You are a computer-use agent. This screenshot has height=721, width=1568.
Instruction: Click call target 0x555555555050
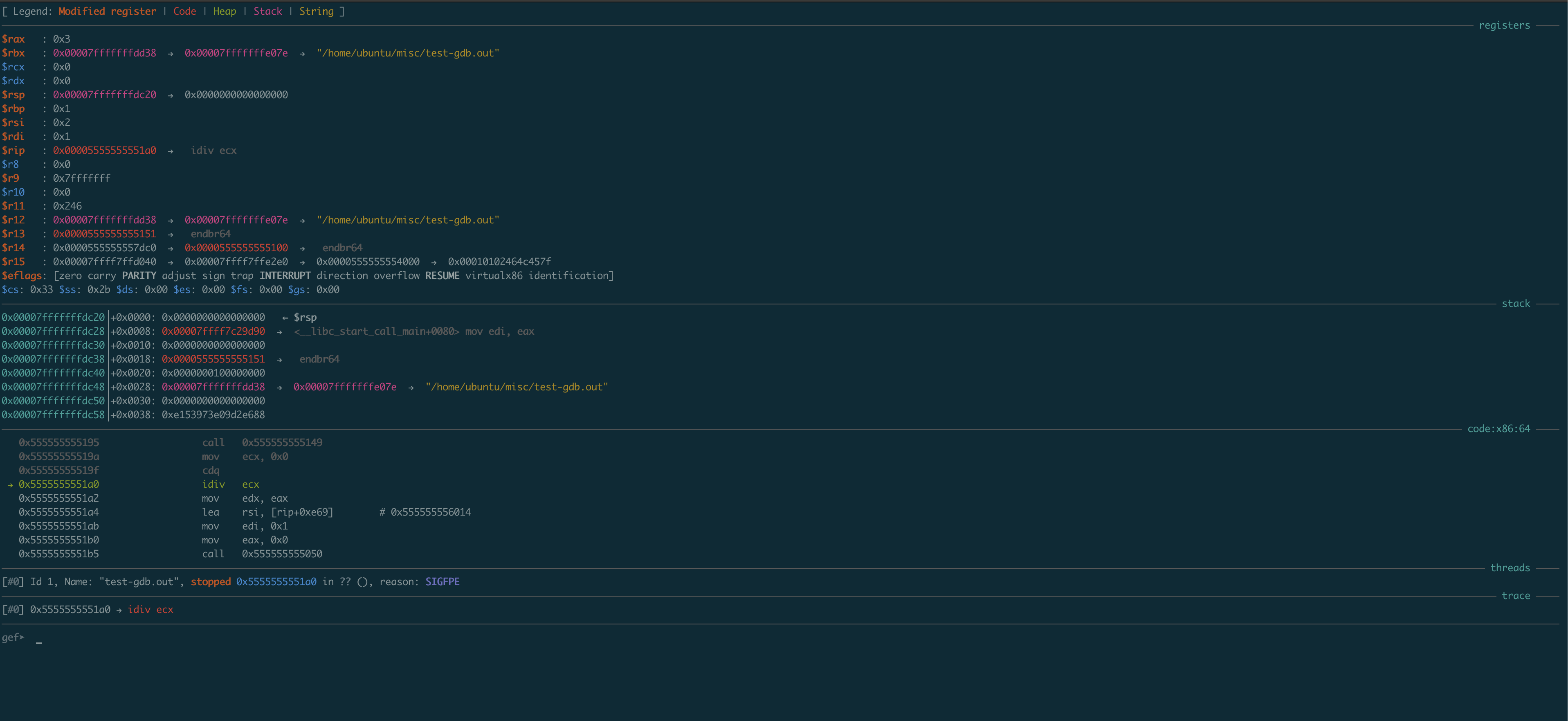tap(283, 554)
